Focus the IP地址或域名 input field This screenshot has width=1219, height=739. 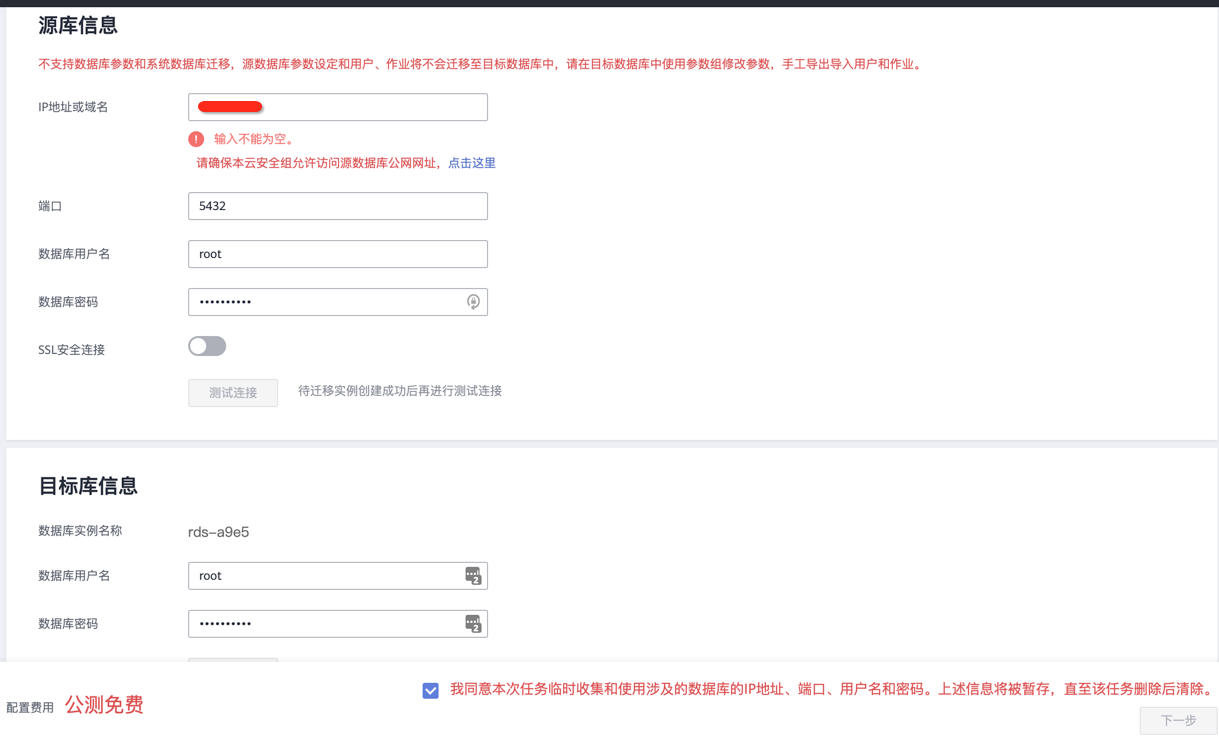(338, 107)
